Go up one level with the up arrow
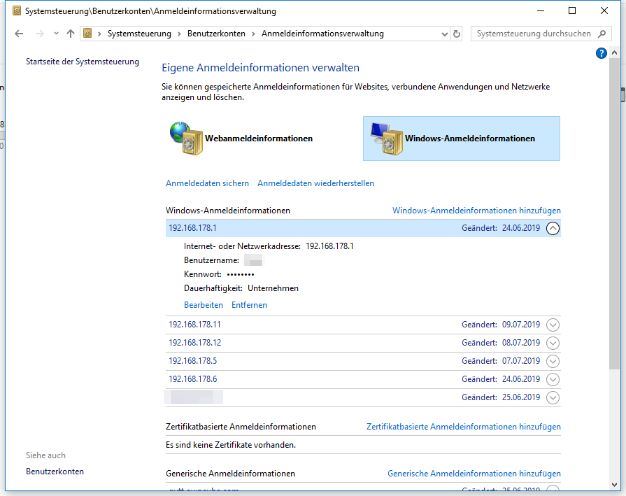This screenshot has width=626, height=496. click(x=71, y=34)
